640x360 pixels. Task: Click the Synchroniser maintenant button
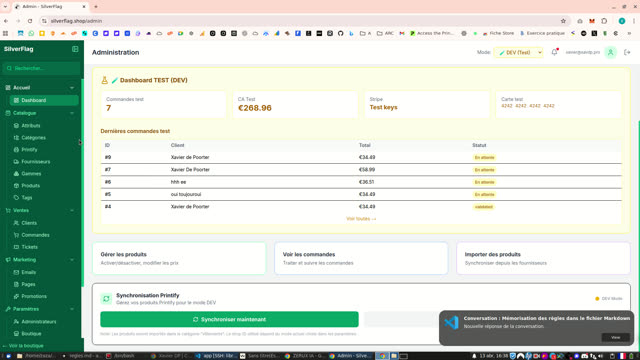point(229,319)
